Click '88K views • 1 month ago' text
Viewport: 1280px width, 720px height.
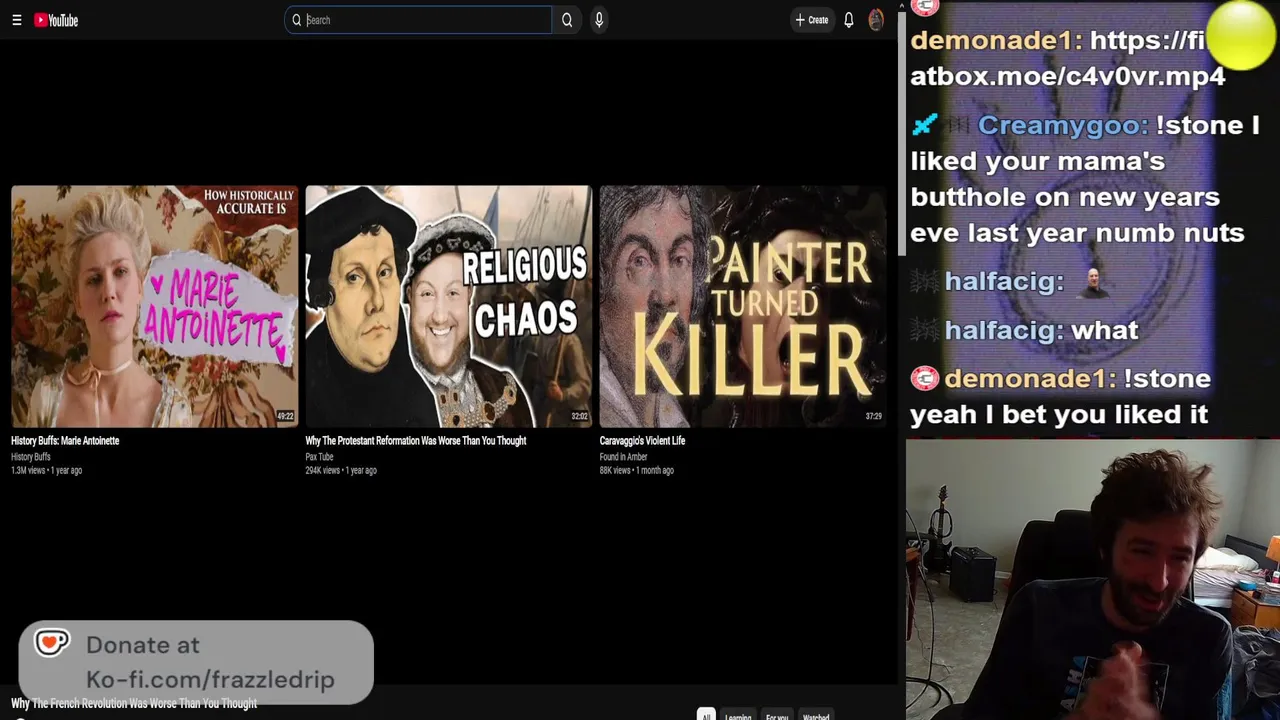tap(637, 470)
